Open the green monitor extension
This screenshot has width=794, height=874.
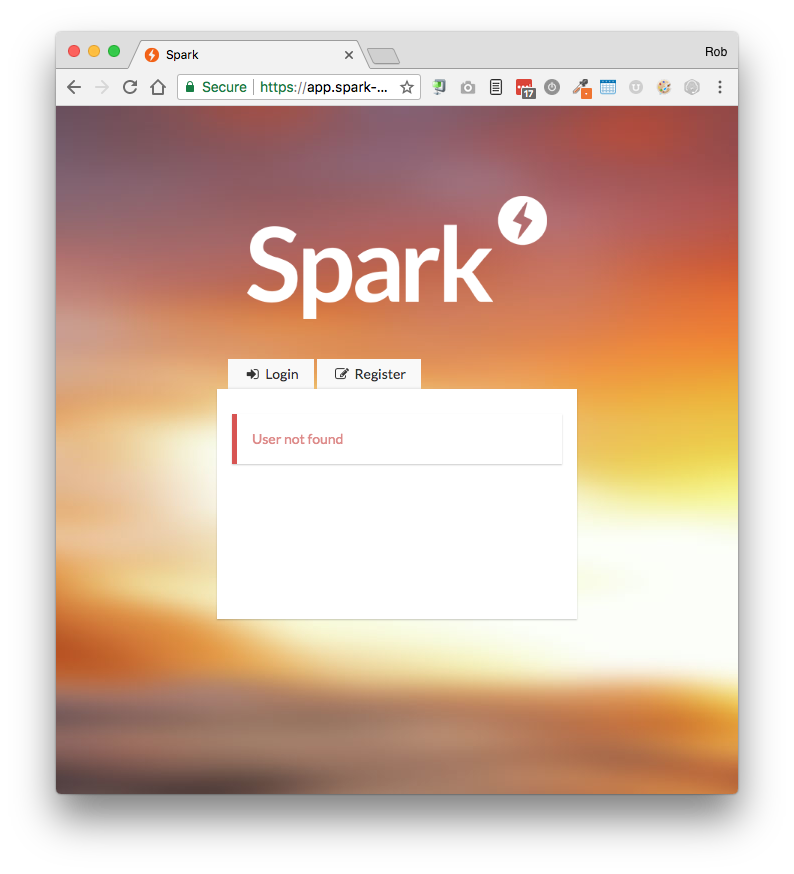439,87
